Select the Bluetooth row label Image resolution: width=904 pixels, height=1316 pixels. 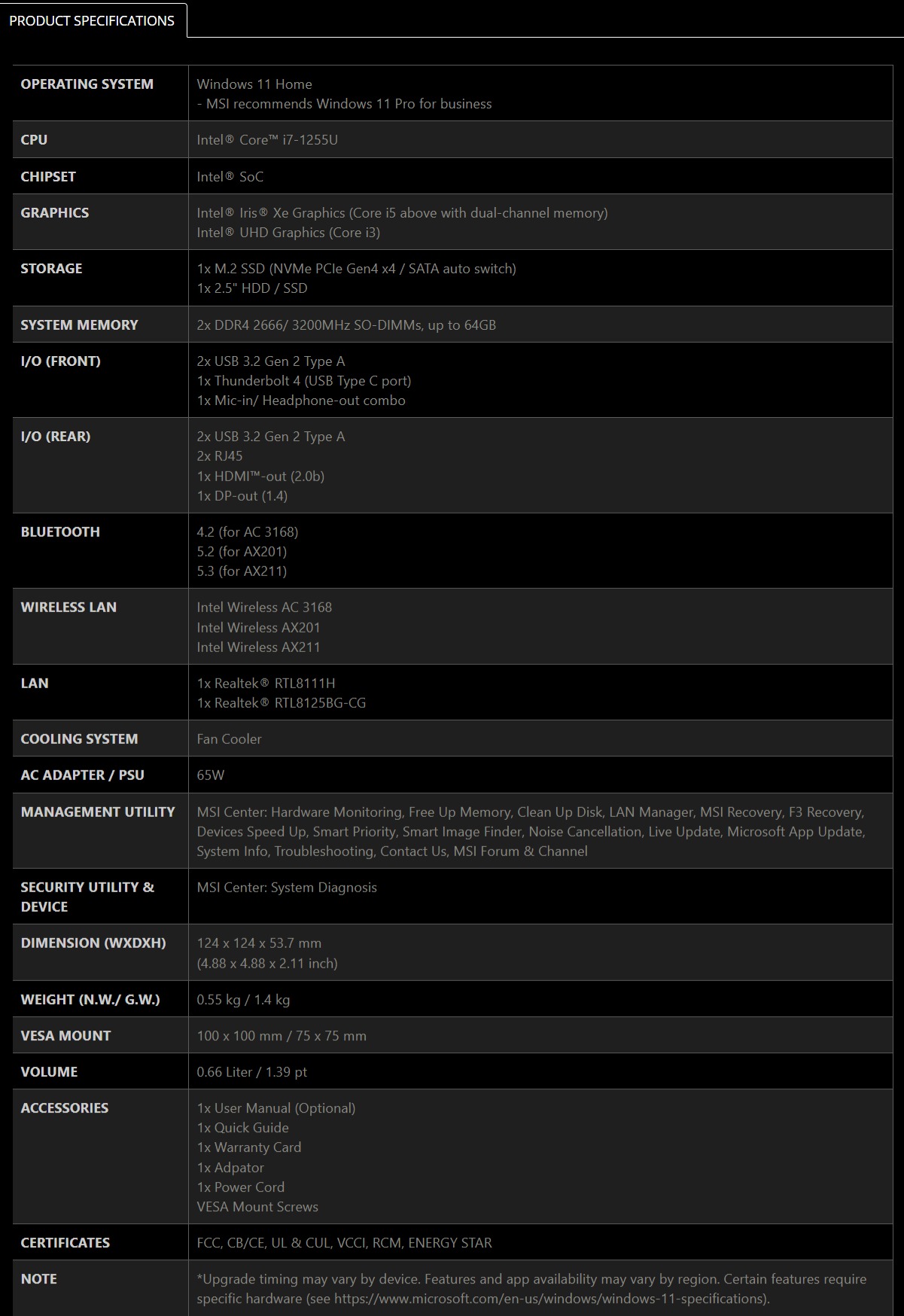pos(60,532)
